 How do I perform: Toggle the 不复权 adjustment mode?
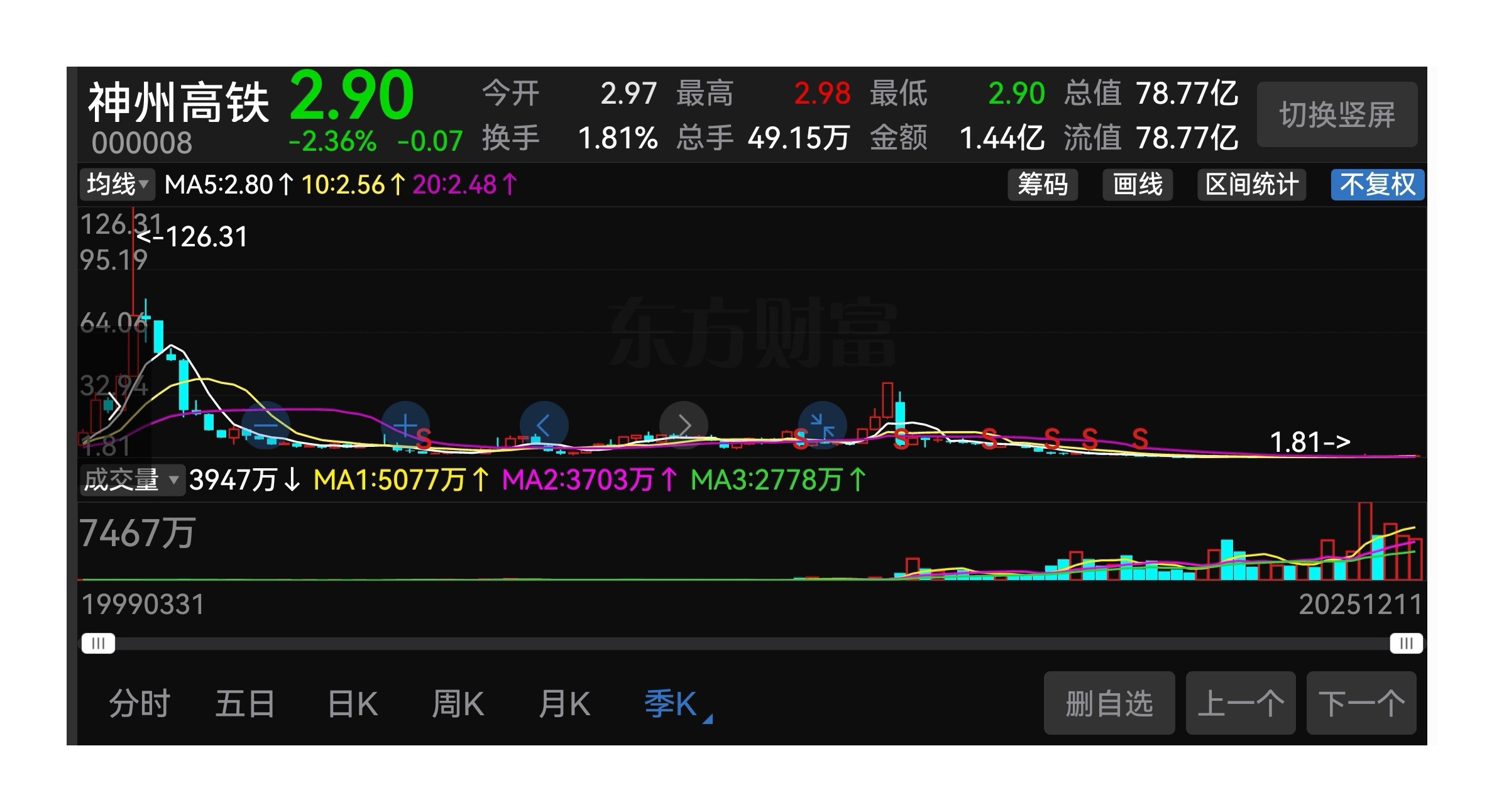tap(1377, 185)
